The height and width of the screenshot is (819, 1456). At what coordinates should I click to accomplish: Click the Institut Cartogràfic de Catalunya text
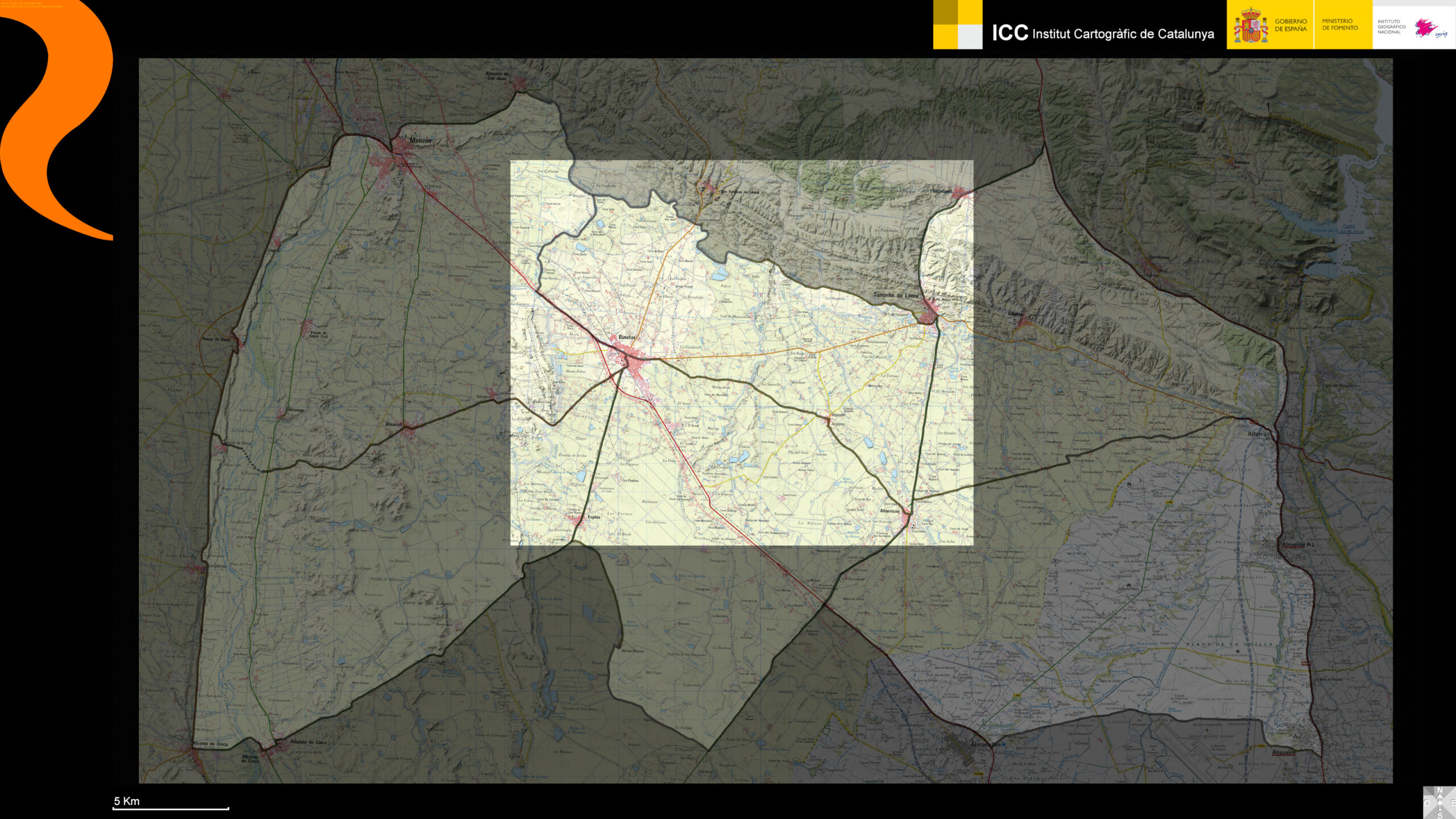(1122, 34)
